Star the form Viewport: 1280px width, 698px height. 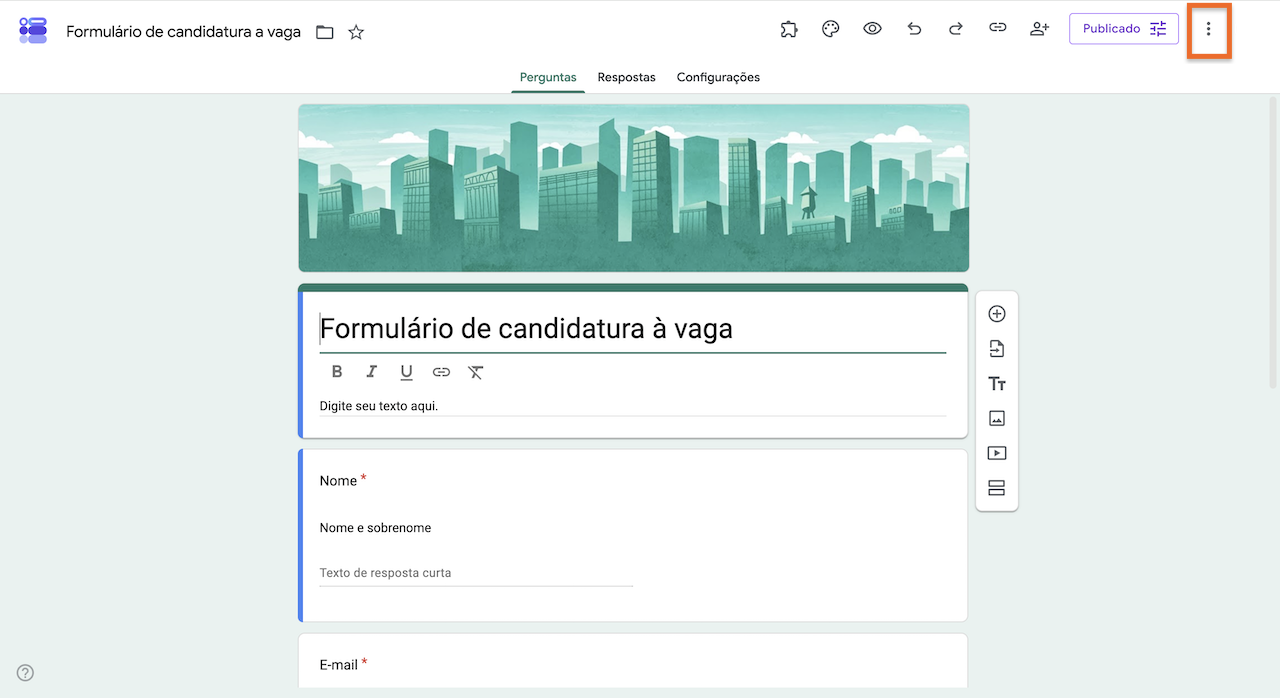coord(356,32)
